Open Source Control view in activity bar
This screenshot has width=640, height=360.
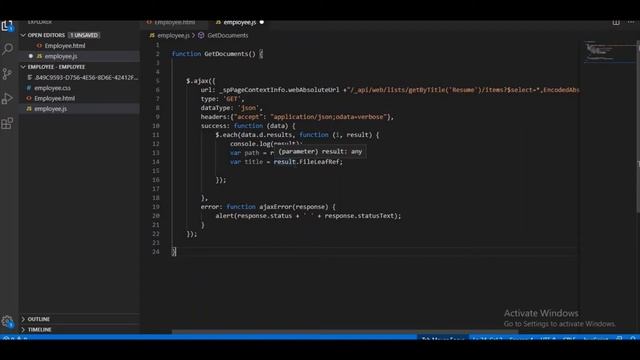pyautogui.click(x=7, y=74)
